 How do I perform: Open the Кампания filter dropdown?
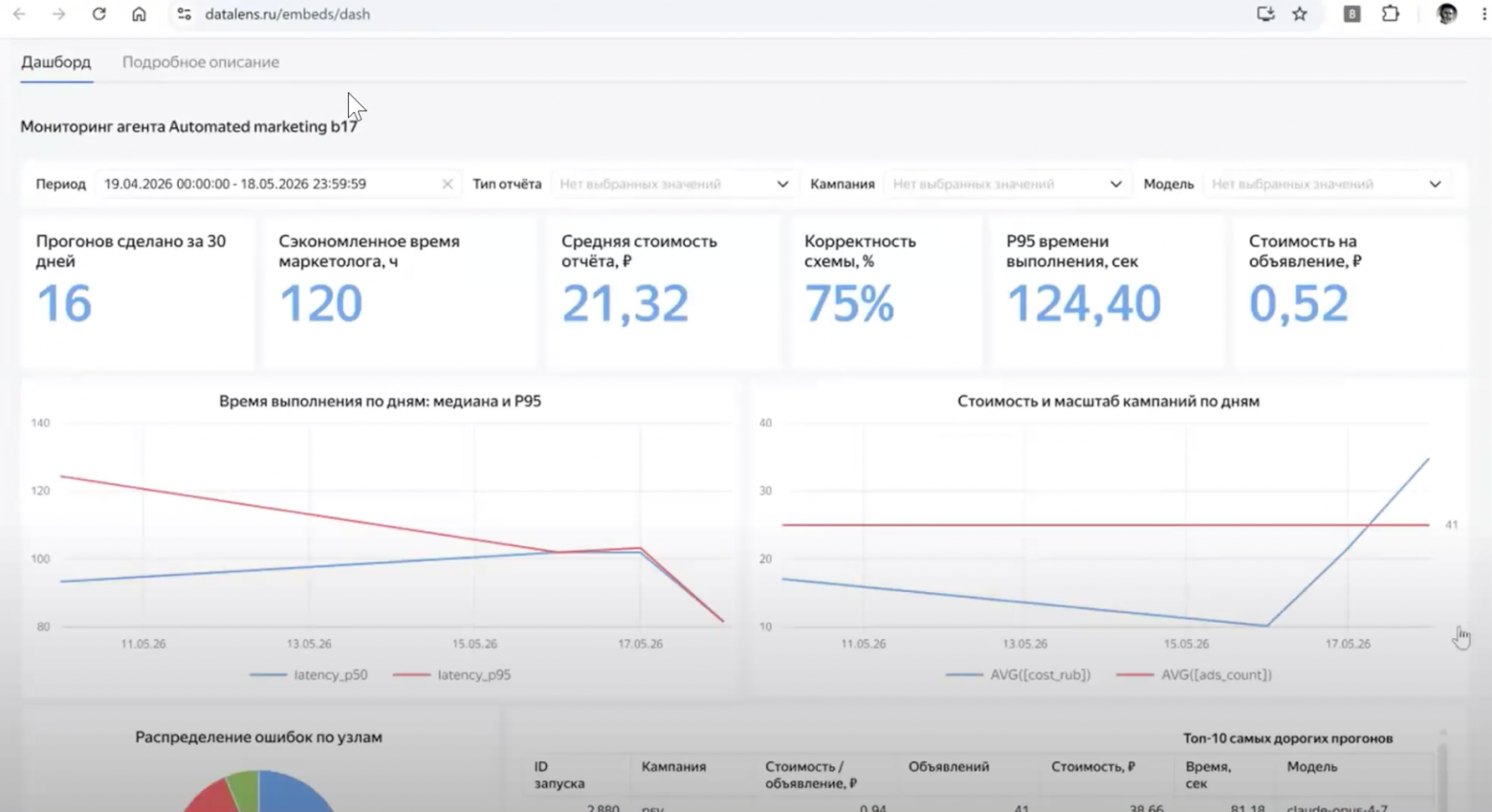[1007, 184]
